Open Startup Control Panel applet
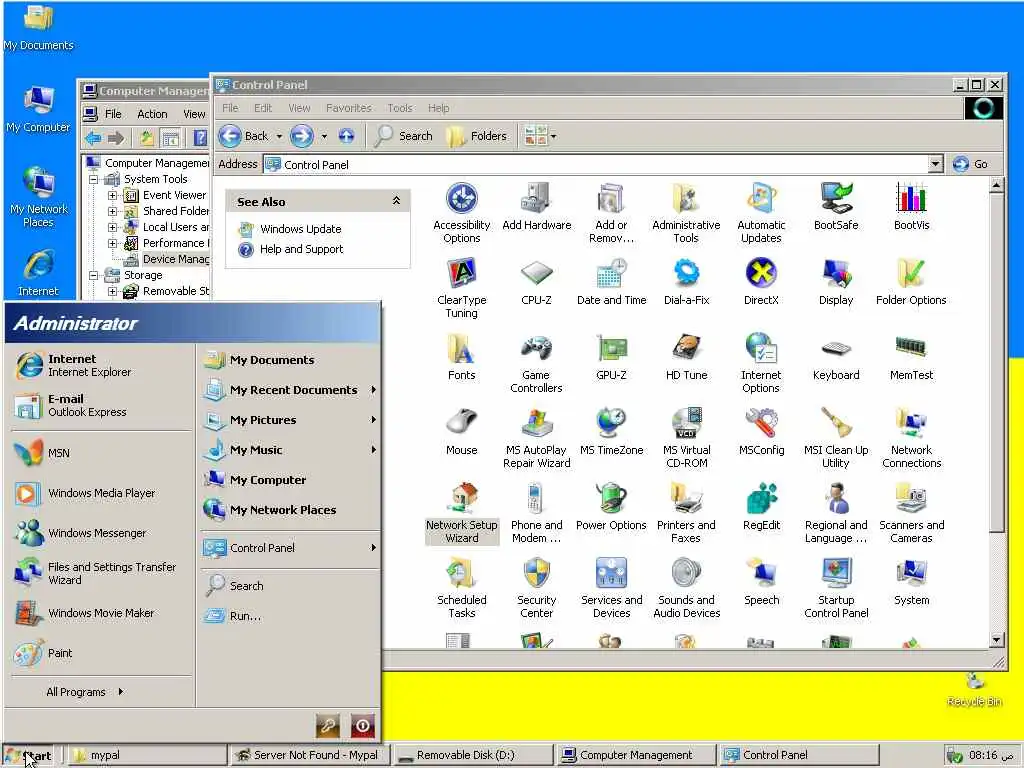1024x768 pixels. (836, 588)
